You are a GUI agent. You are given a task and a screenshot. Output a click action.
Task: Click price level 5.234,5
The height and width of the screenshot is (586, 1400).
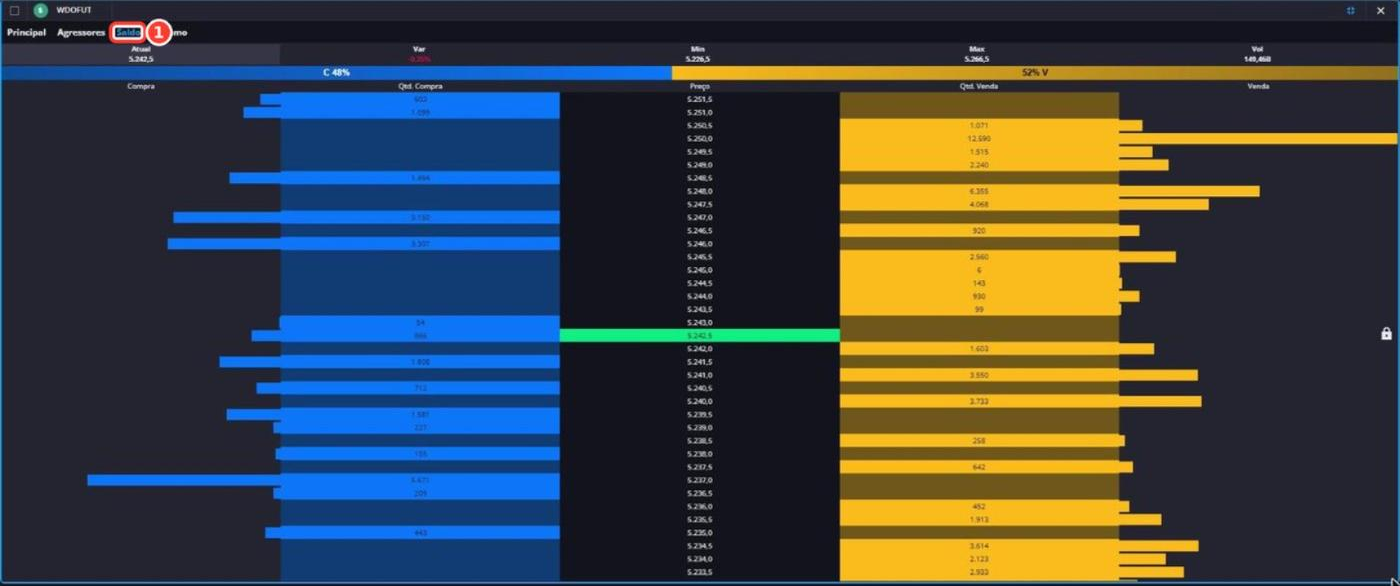click(700, 546)
